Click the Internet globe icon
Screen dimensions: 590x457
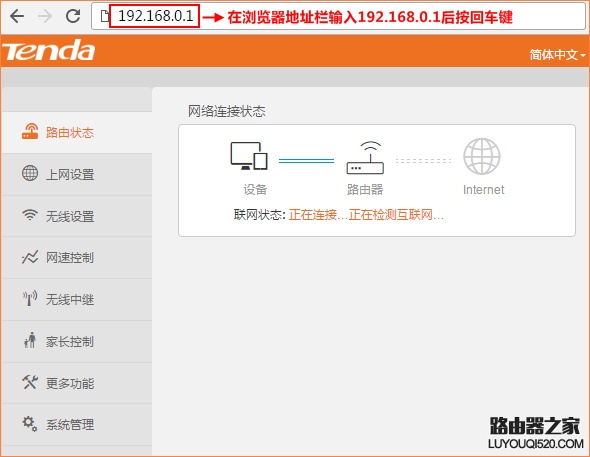pyautogui.click(x=482, y=156)
